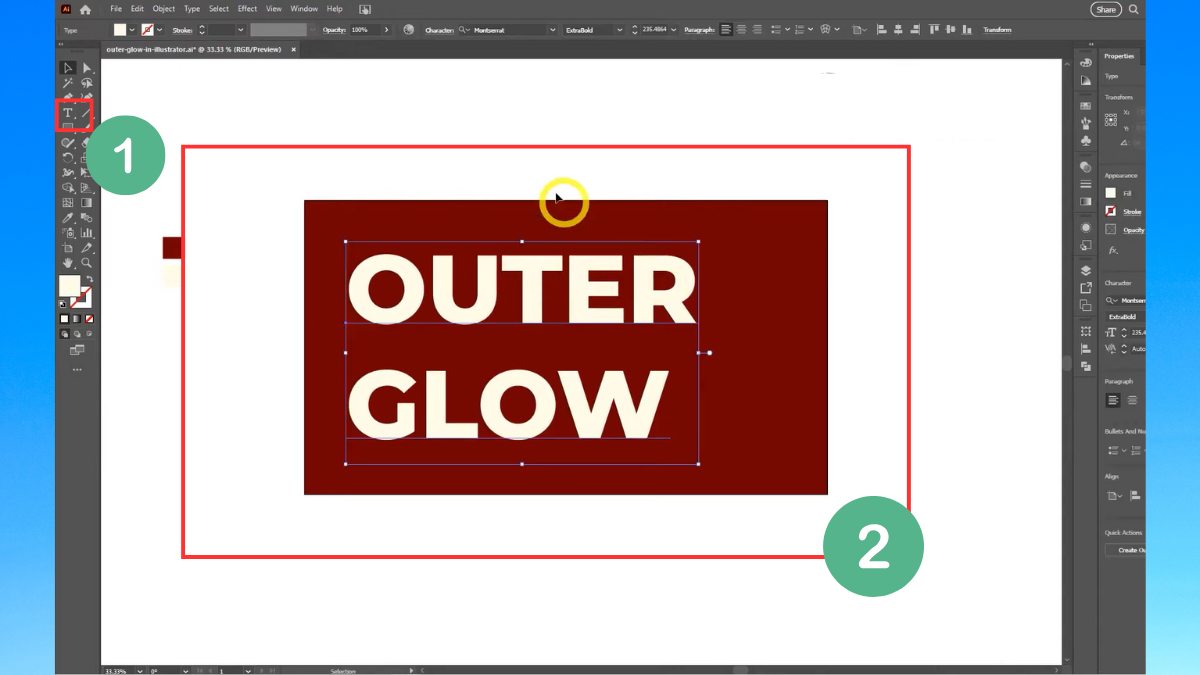This screenshot has width=1200, height=675.
Task: Go to the Home screen icon
Action: point(85,9)
